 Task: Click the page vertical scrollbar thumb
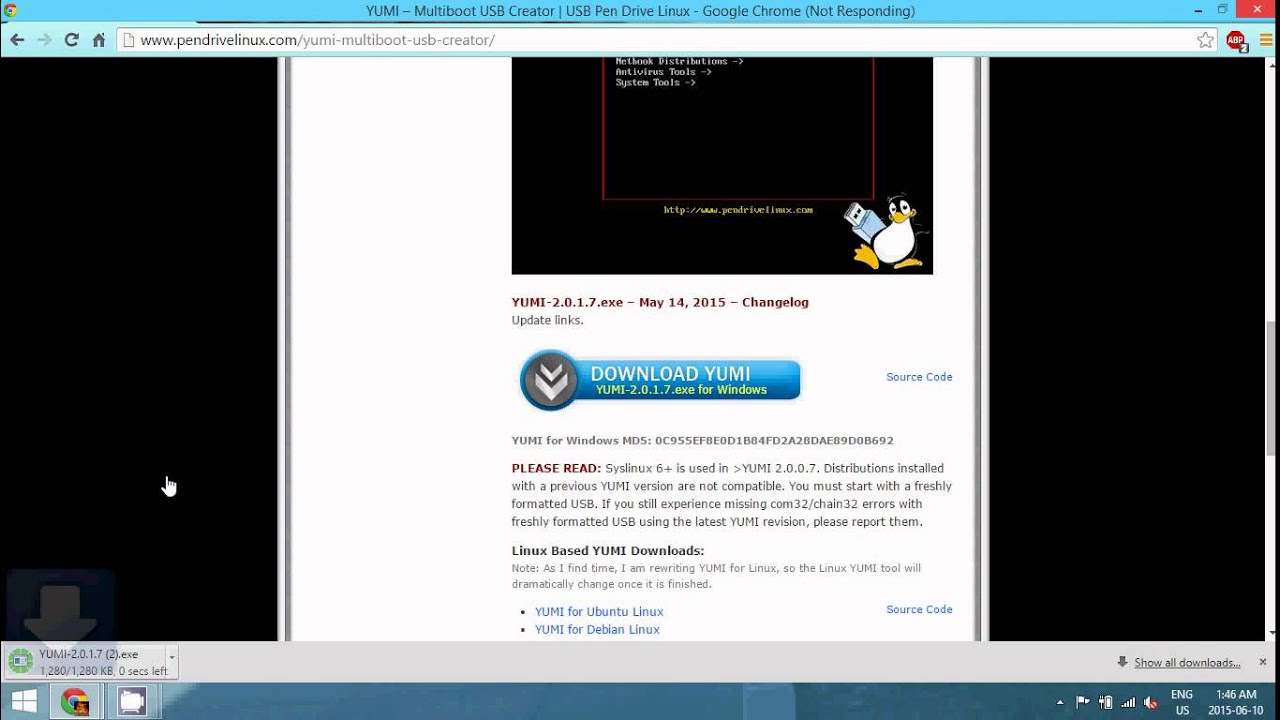pyautogui.click(x=1272, y=387)
